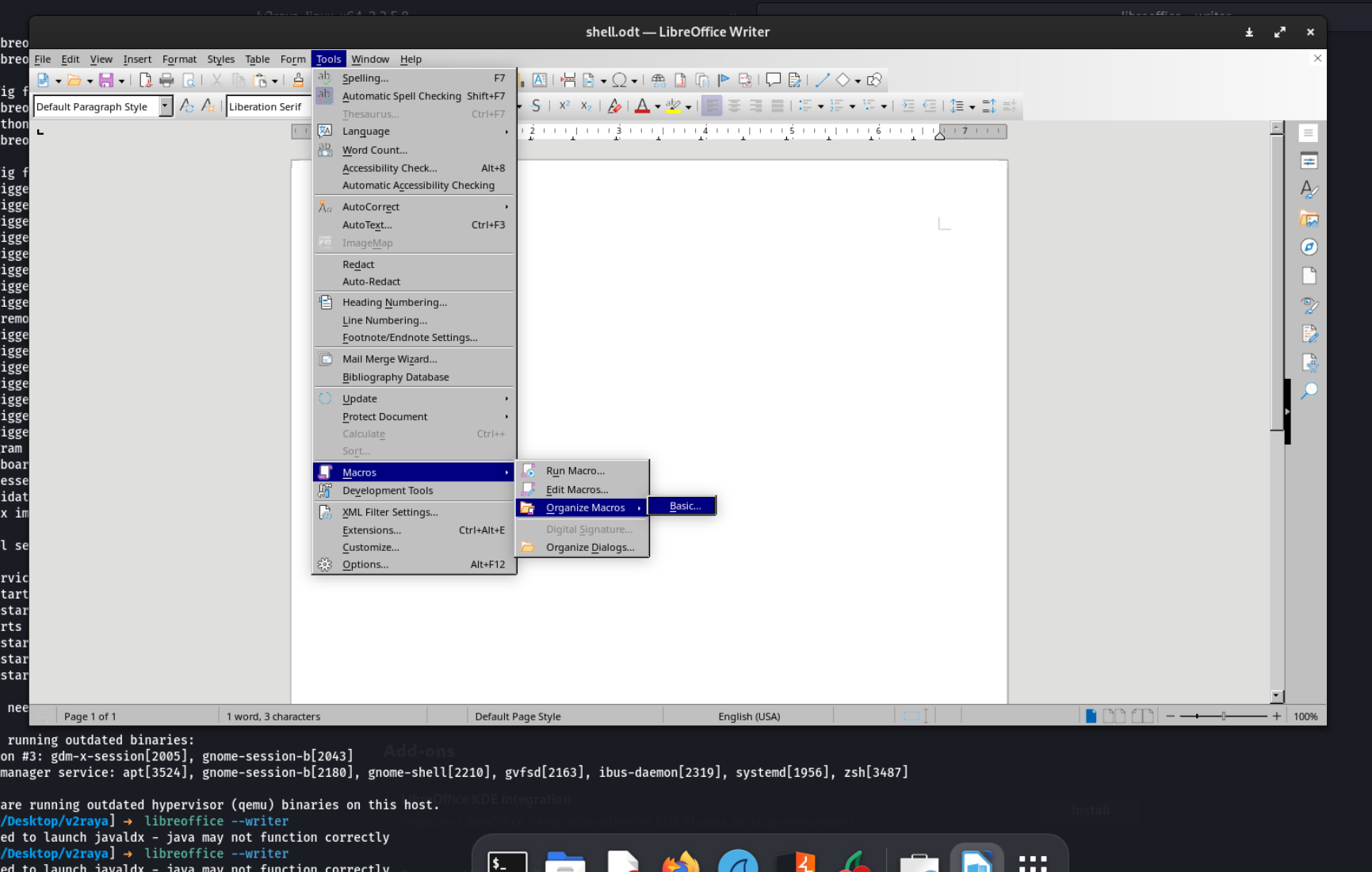Expand the Language submenu
The width and height of the screenshot is (1372, 872).
(414, 132)
